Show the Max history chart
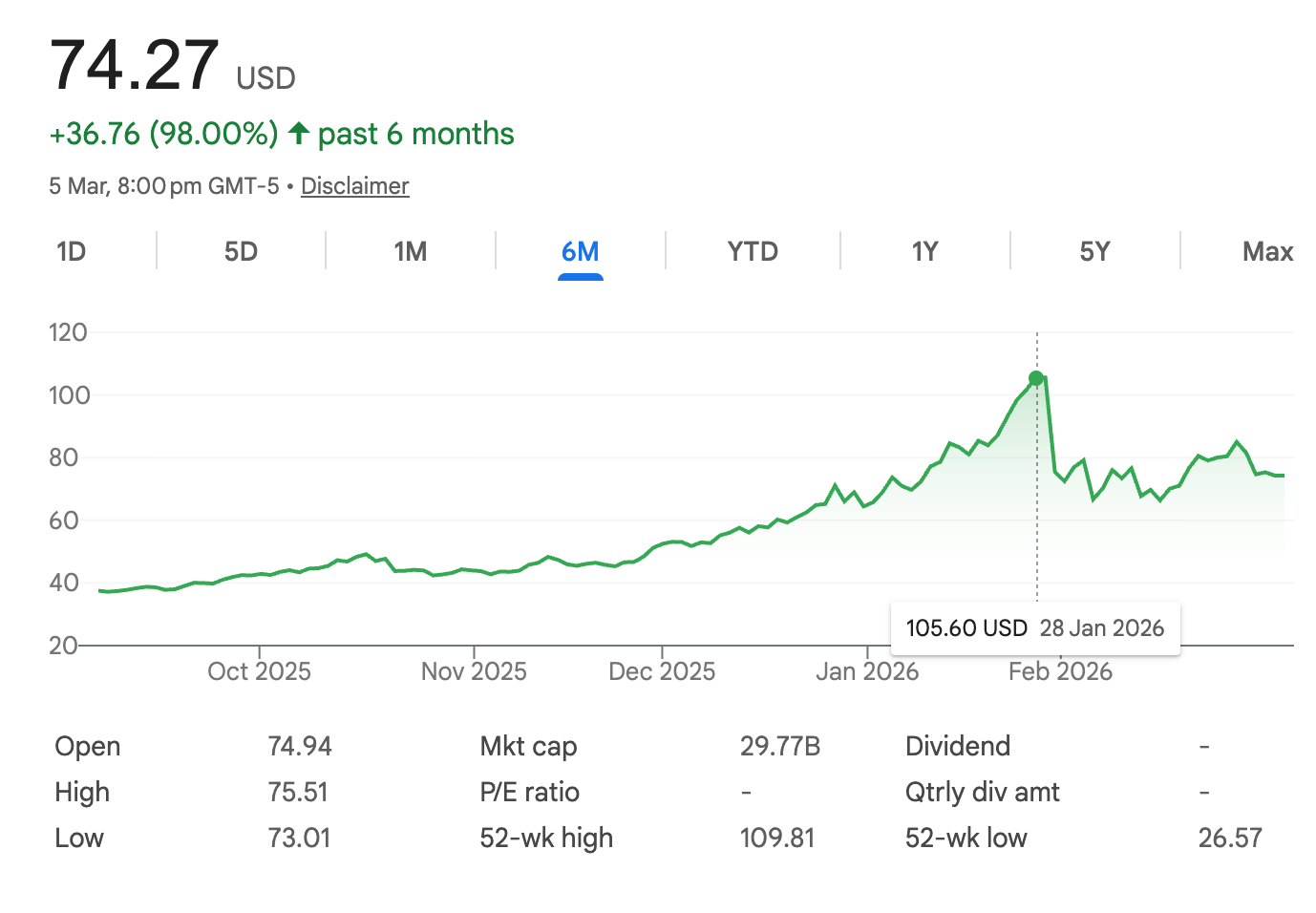This screenshot has width=1316, height=913. [1267, 252]
